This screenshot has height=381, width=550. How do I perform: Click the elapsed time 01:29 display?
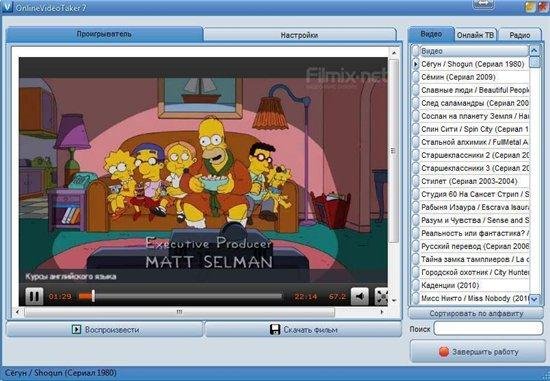[x=60, y=297]
